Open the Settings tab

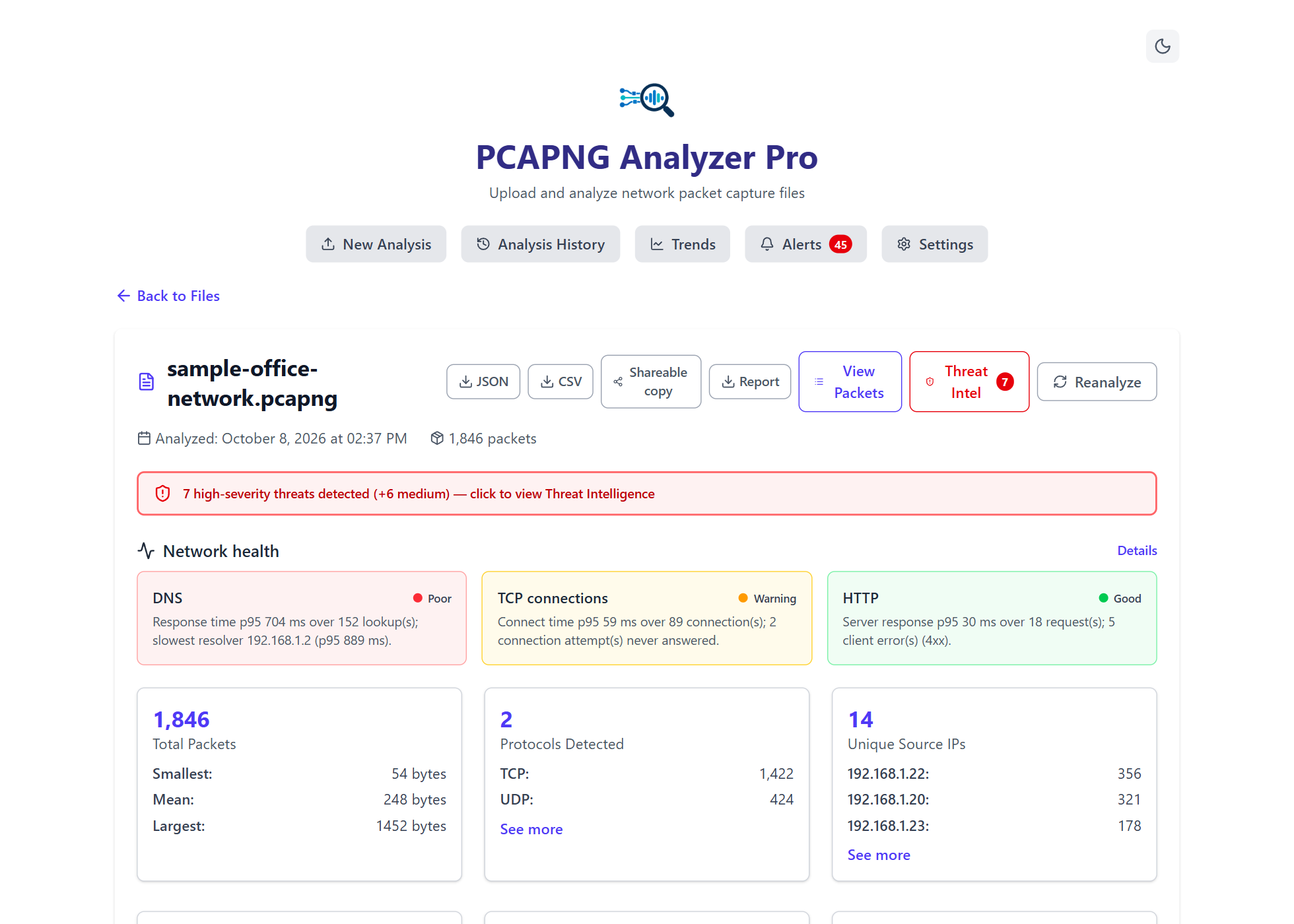coord(934,244)
